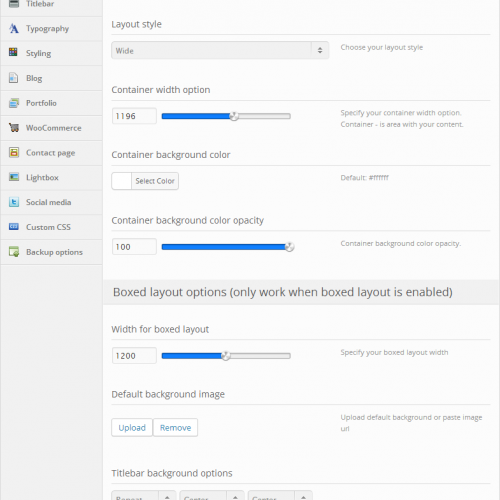This screenshot has width=500, height=500.
Task: Click the Container width option heading
Action: pyautogui.click(x=161, y=90)
